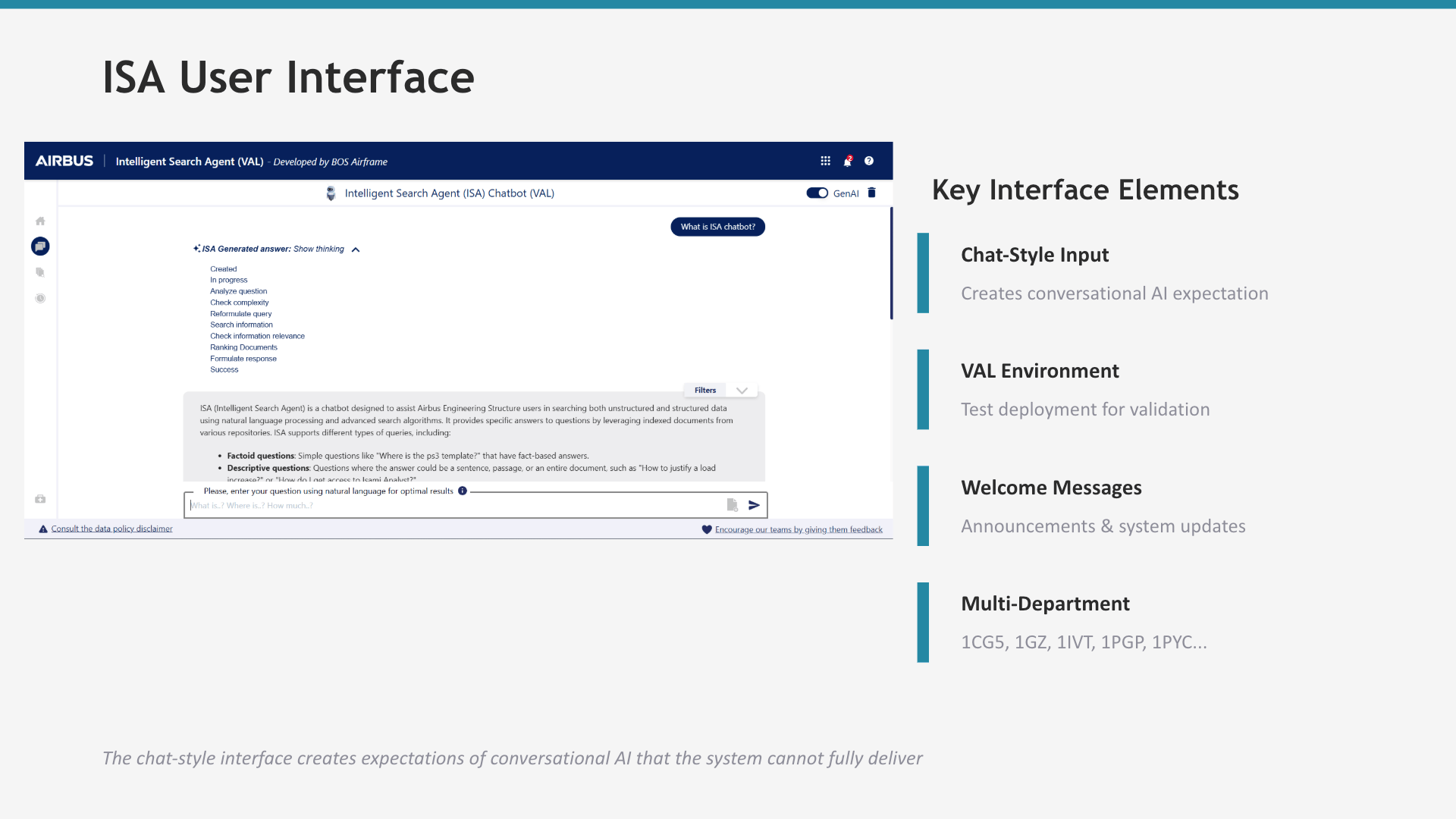Open the notifications bell
1456x819 pixels.
click(x=848, y=161)
